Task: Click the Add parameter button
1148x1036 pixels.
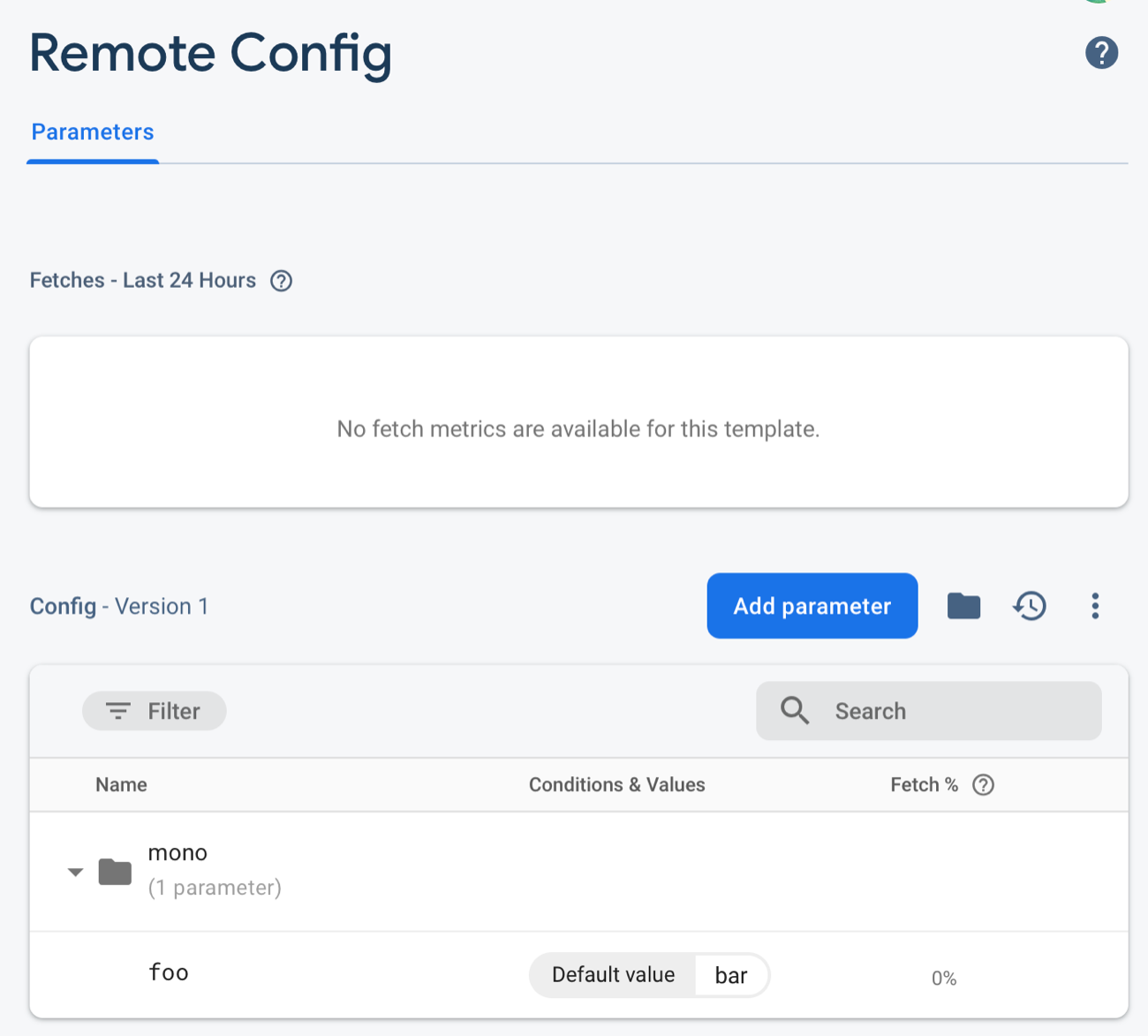Action: click(x=812, y=606)
